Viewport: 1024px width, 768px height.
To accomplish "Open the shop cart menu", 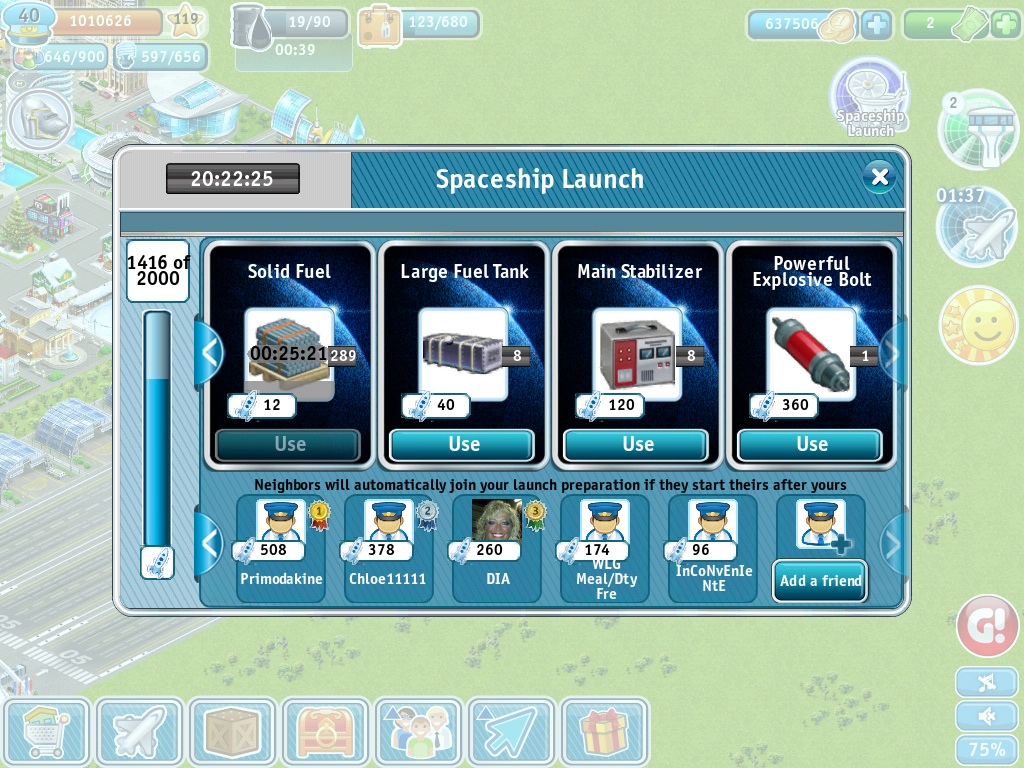I will tap(46, 732).
